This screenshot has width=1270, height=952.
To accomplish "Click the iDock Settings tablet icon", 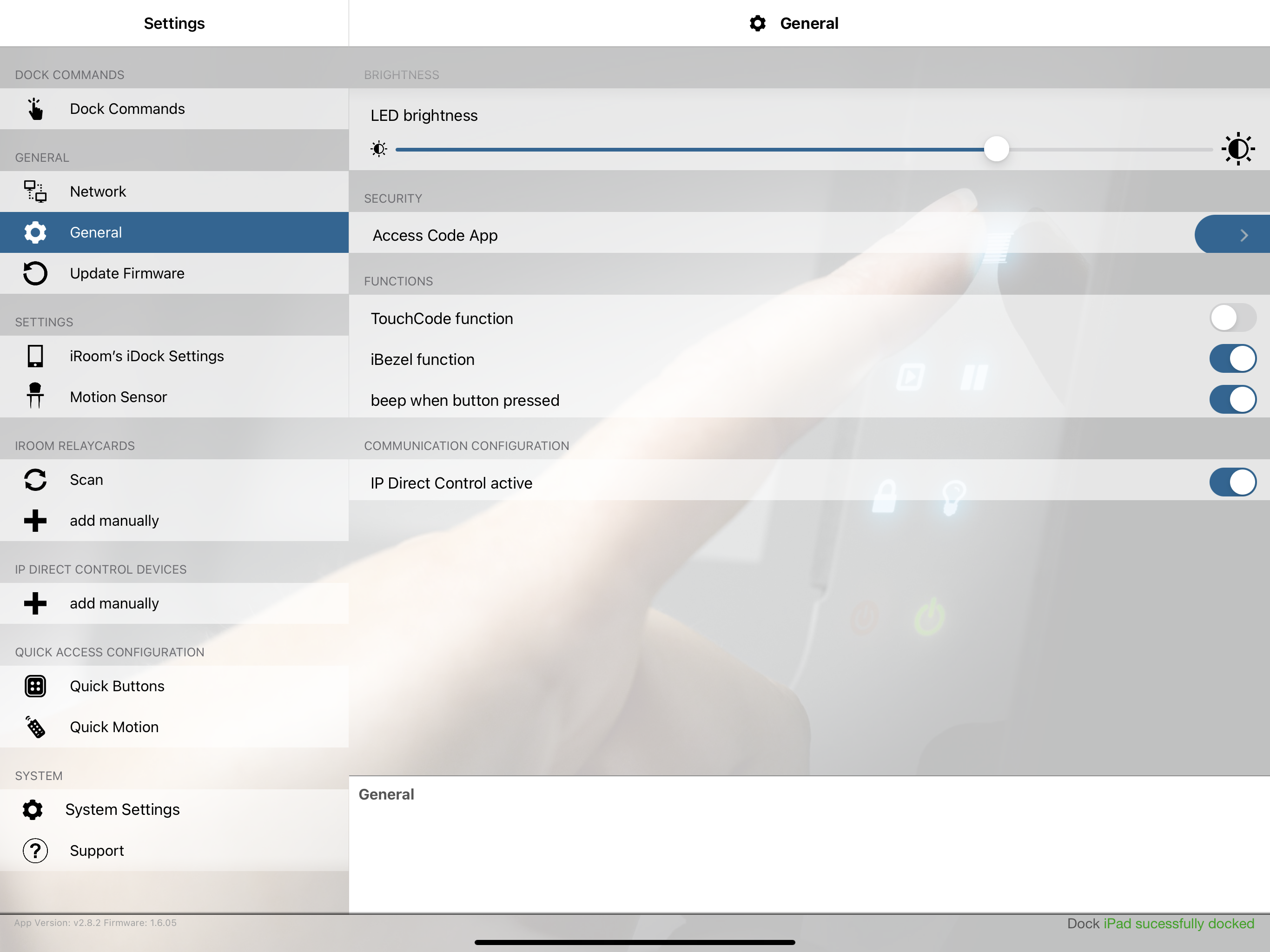I will point(35,356).
